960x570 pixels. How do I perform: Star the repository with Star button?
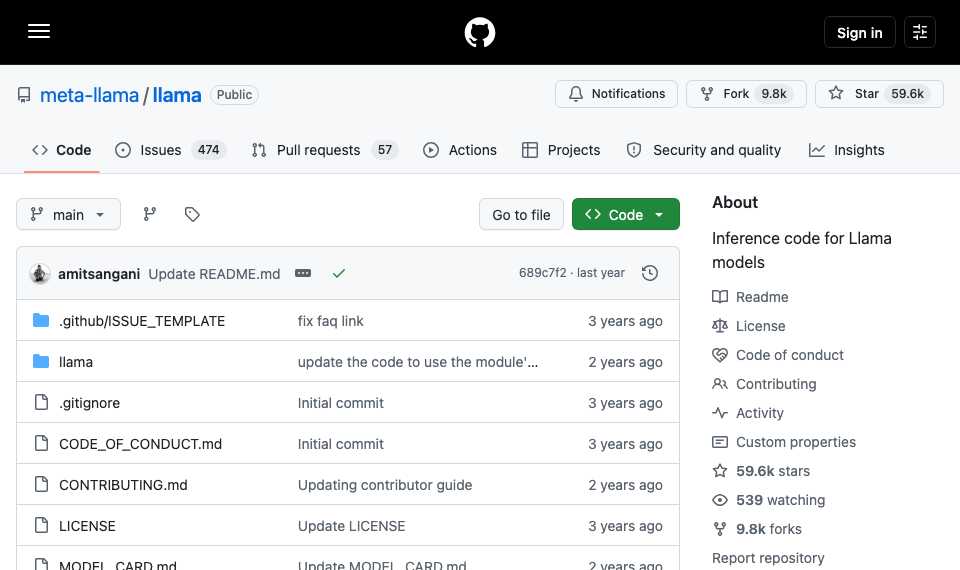coord(879,94)
